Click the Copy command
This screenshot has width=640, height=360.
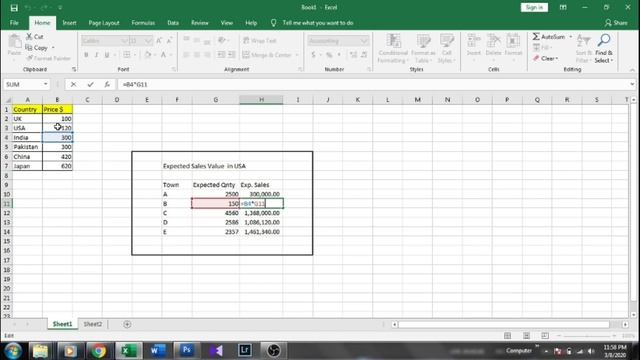point(38,48)
